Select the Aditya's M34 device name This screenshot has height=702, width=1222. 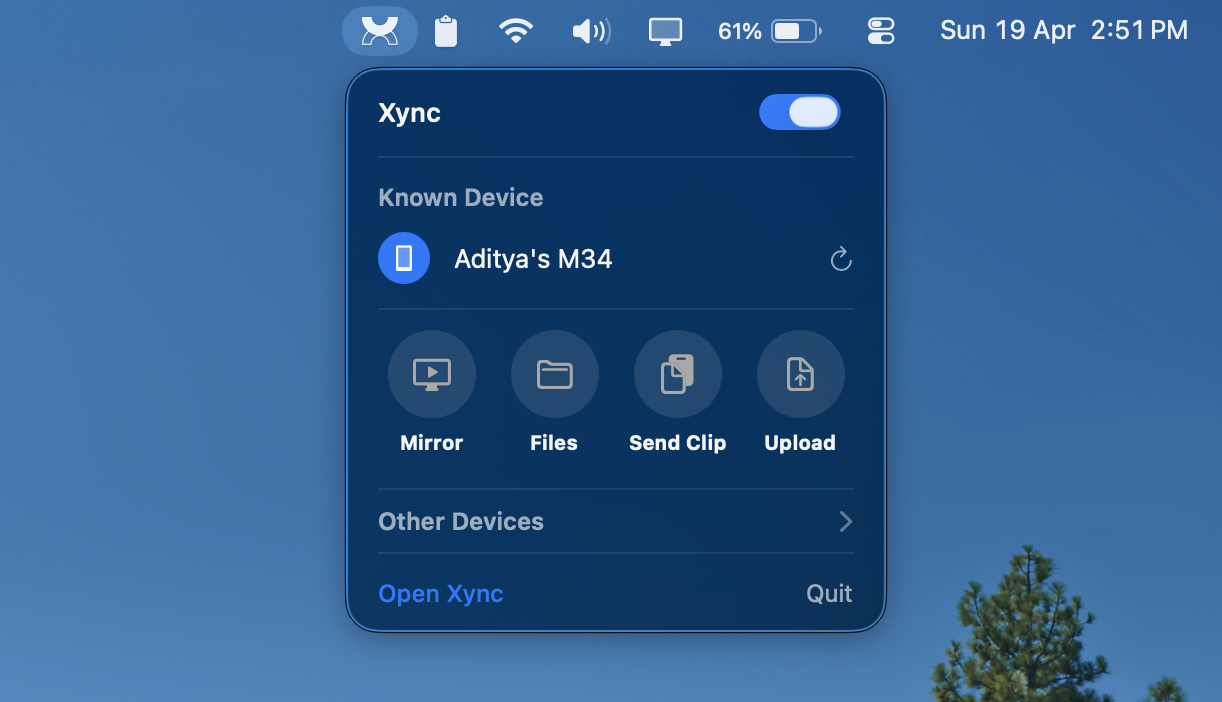[x=533, y=259]
